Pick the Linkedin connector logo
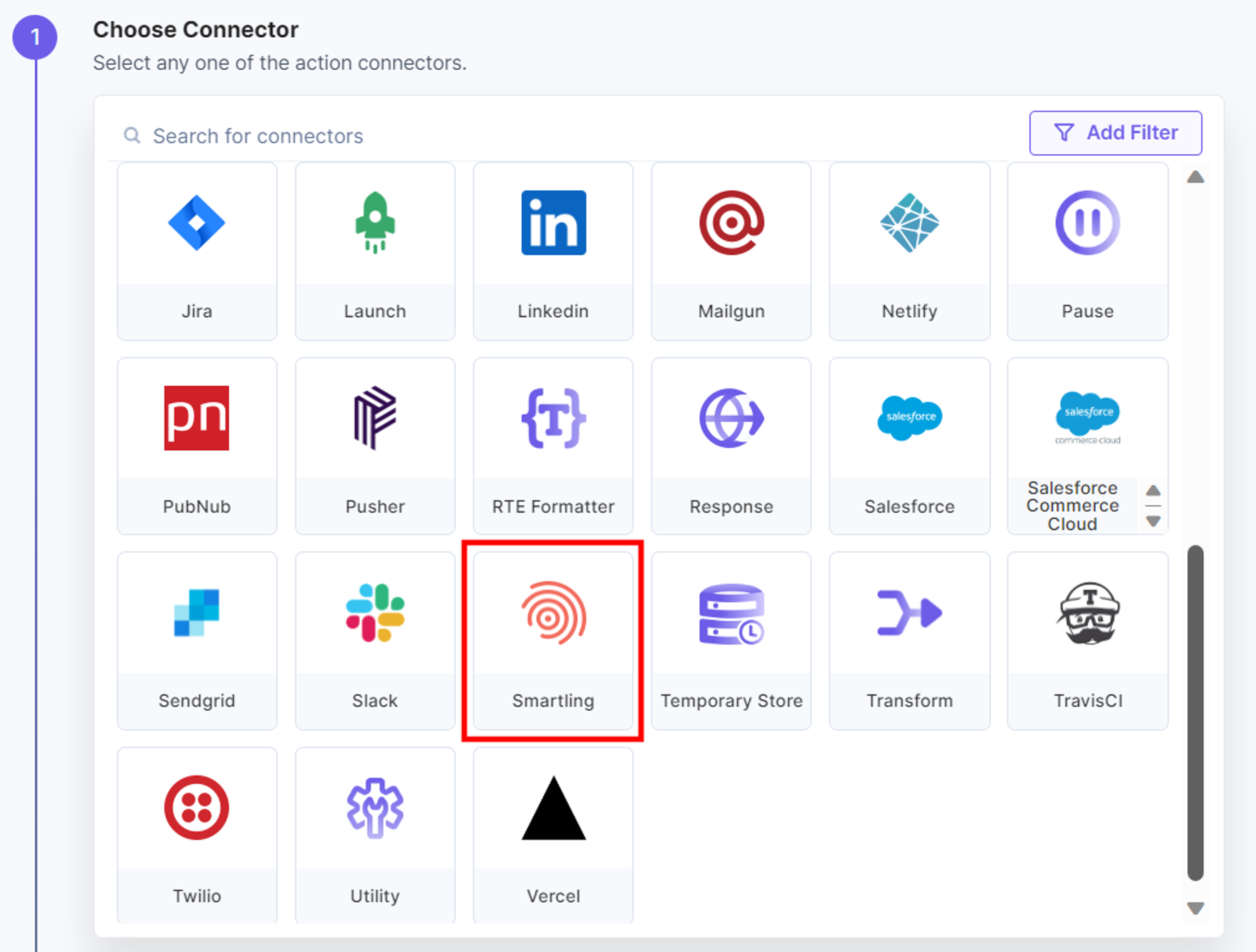 tap(554, 222)
